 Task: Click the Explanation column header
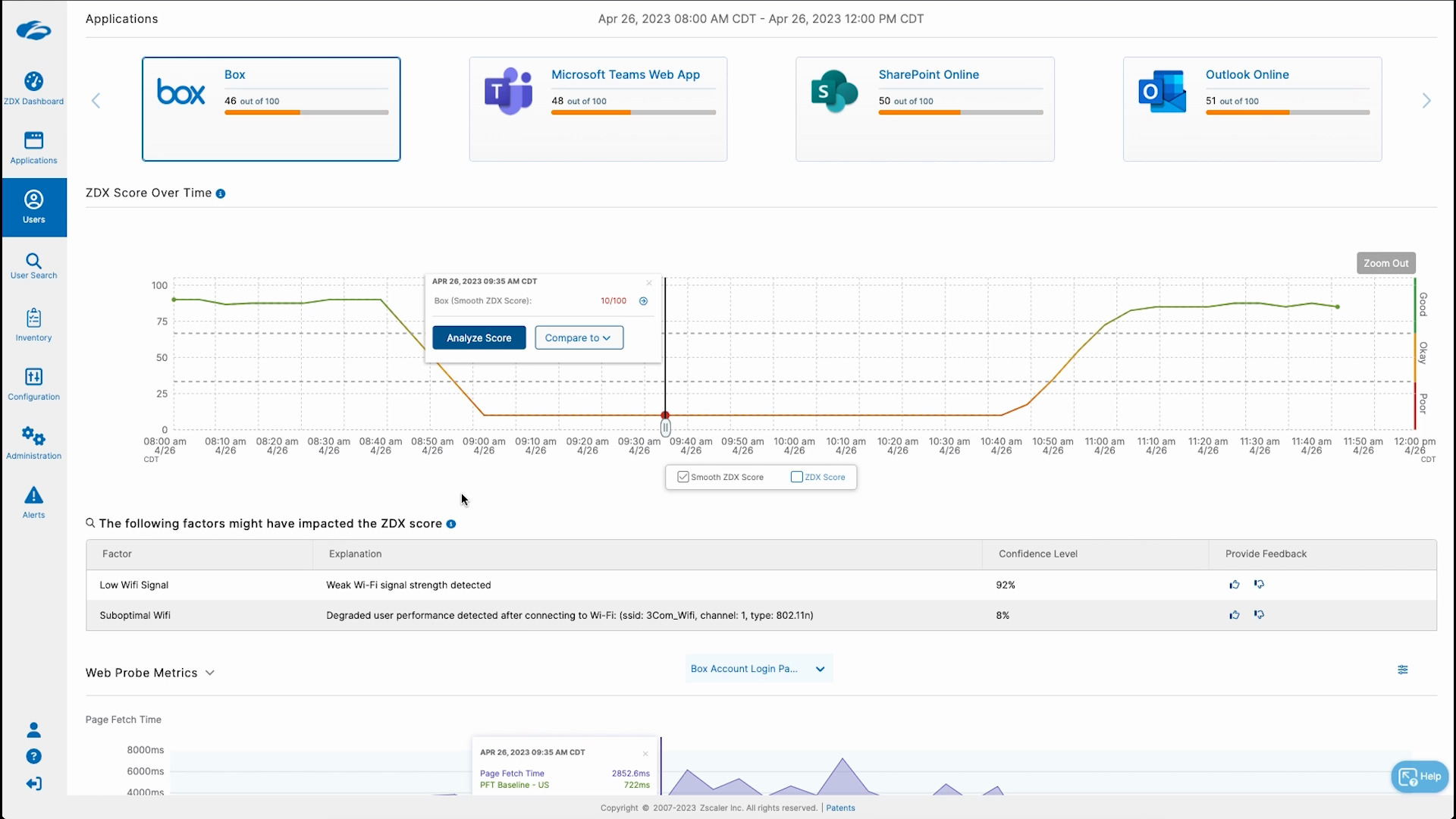tap(355, 554)
